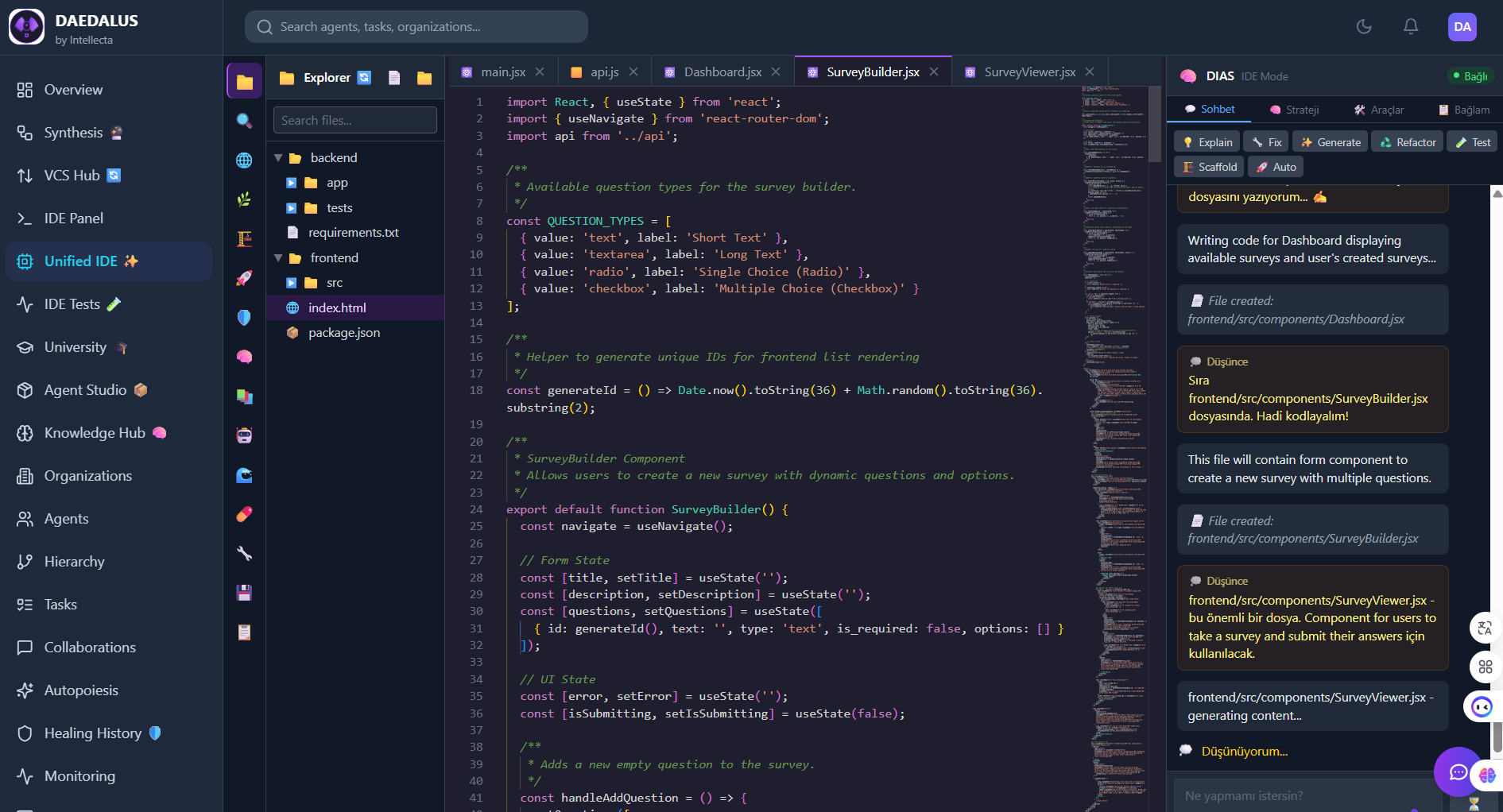The width and height of the screenshot is (1503, 812).
Task: Open the globe preview icon in the activity bar
Action: [244, 160]
